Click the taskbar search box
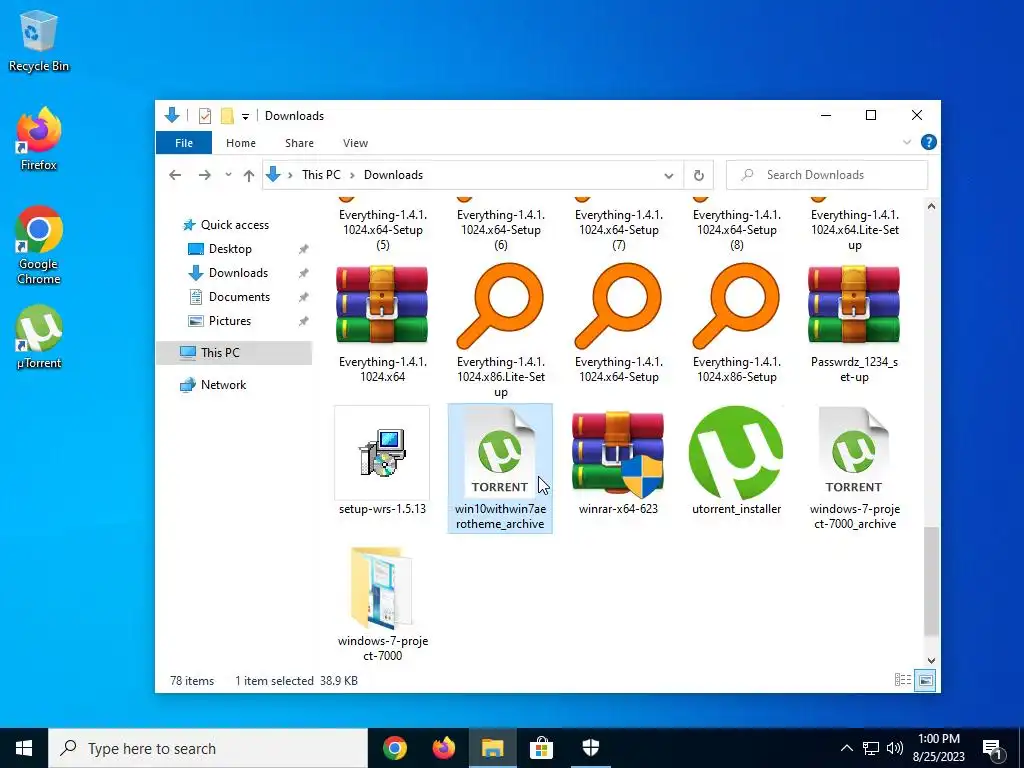Screen dimensions: 1024x768 tap(208, 748)
